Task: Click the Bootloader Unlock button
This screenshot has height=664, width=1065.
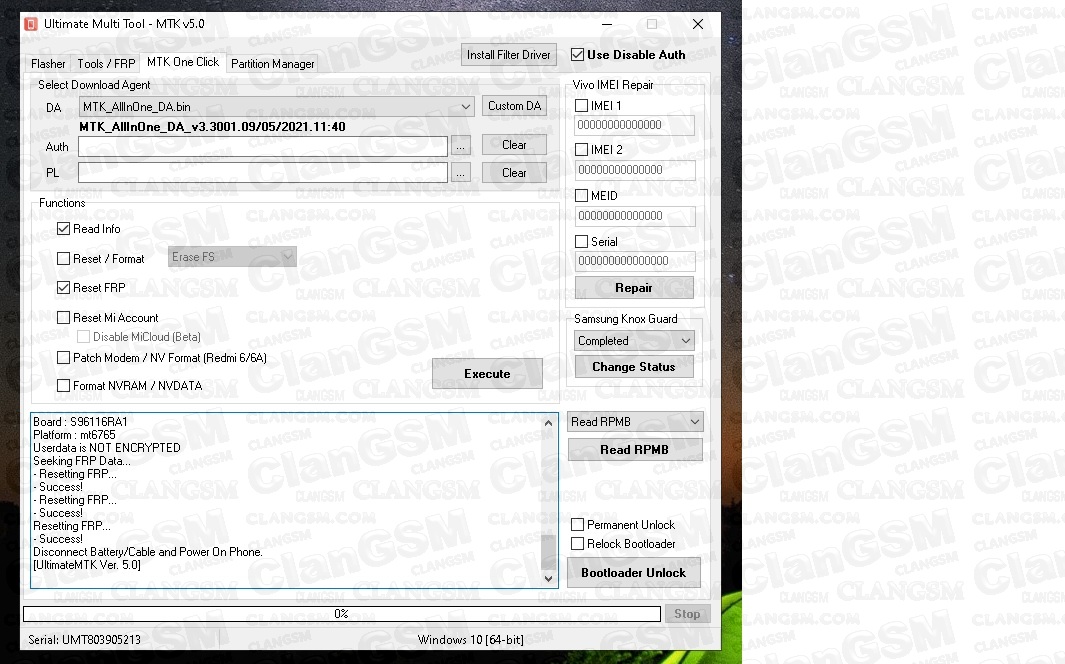Action: (x=634, y=572)
